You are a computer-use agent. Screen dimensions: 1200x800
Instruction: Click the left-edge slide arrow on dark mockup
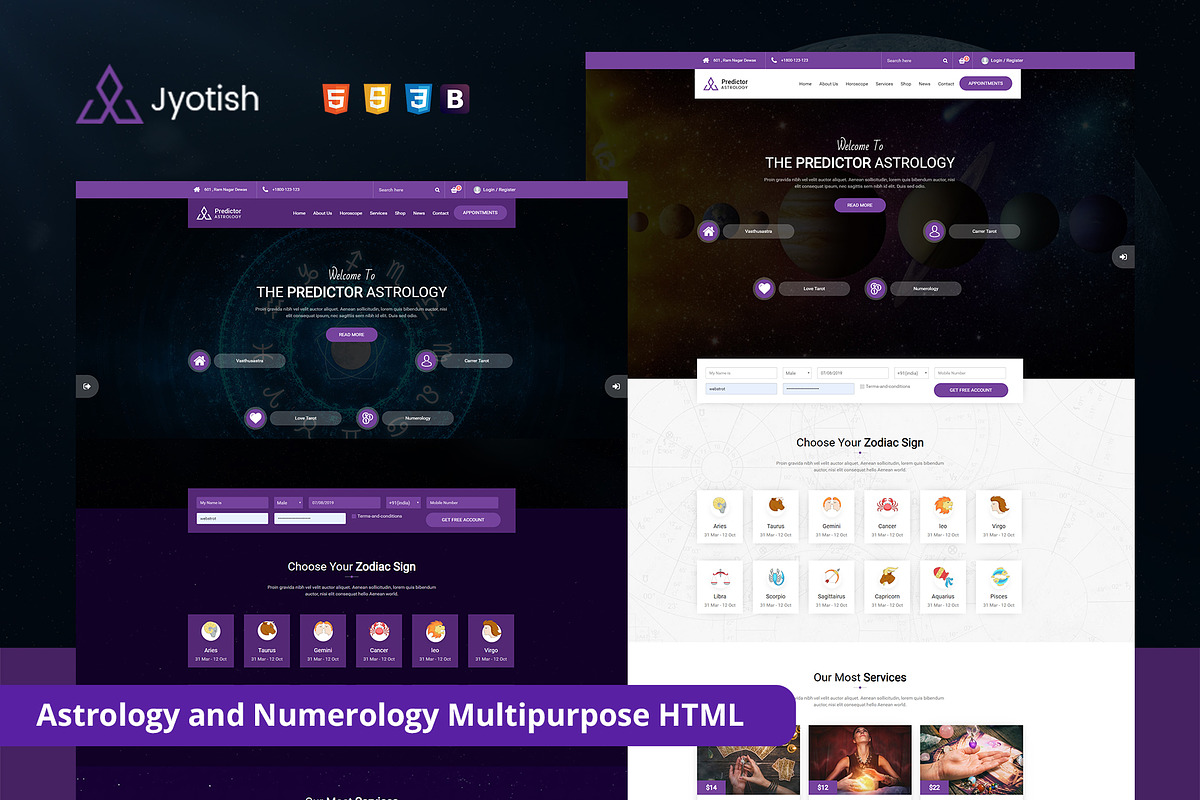87,385
